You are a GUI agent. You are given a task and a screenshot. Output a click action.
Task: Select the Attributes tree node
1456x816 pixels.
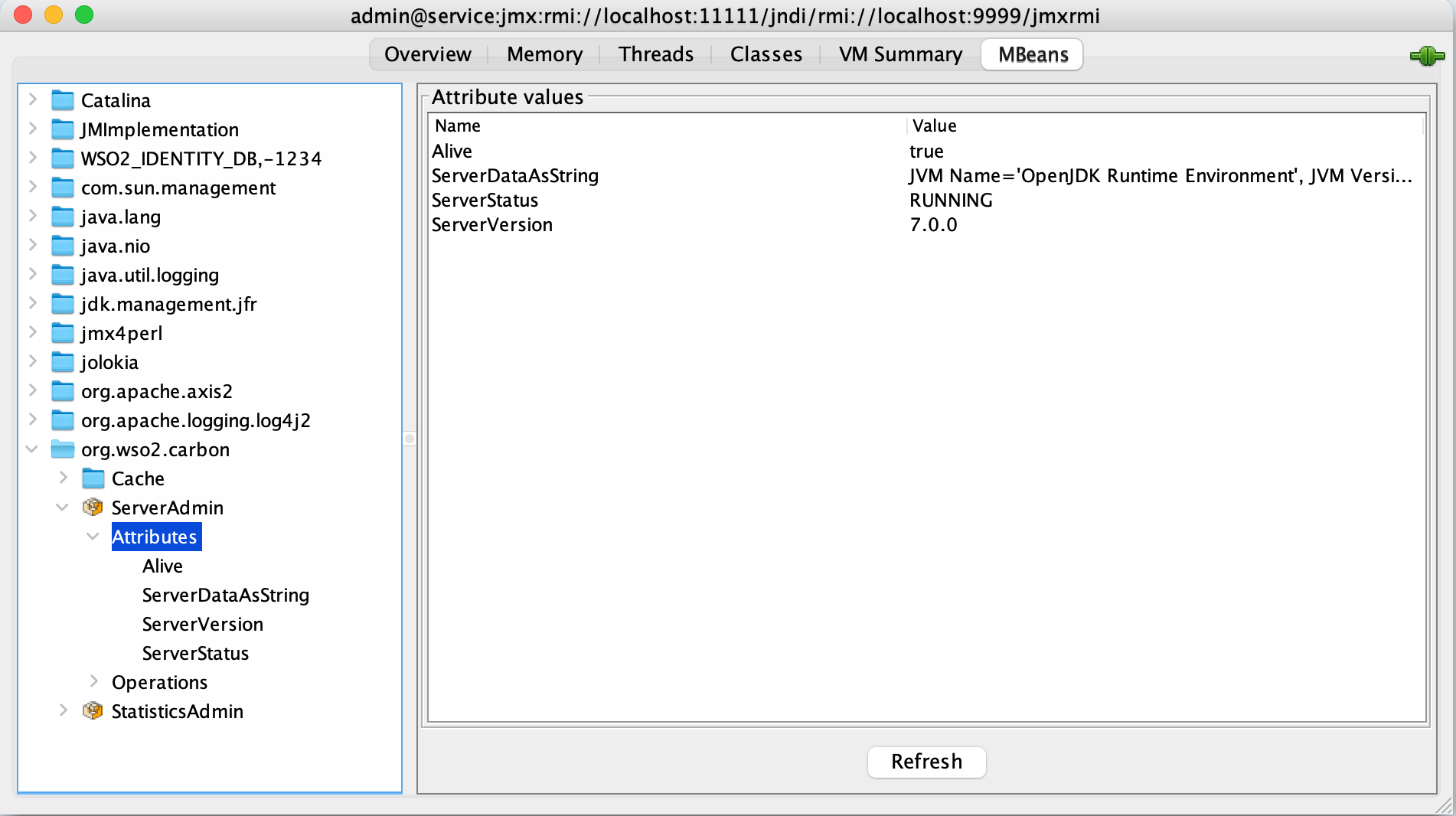(155, 537)
